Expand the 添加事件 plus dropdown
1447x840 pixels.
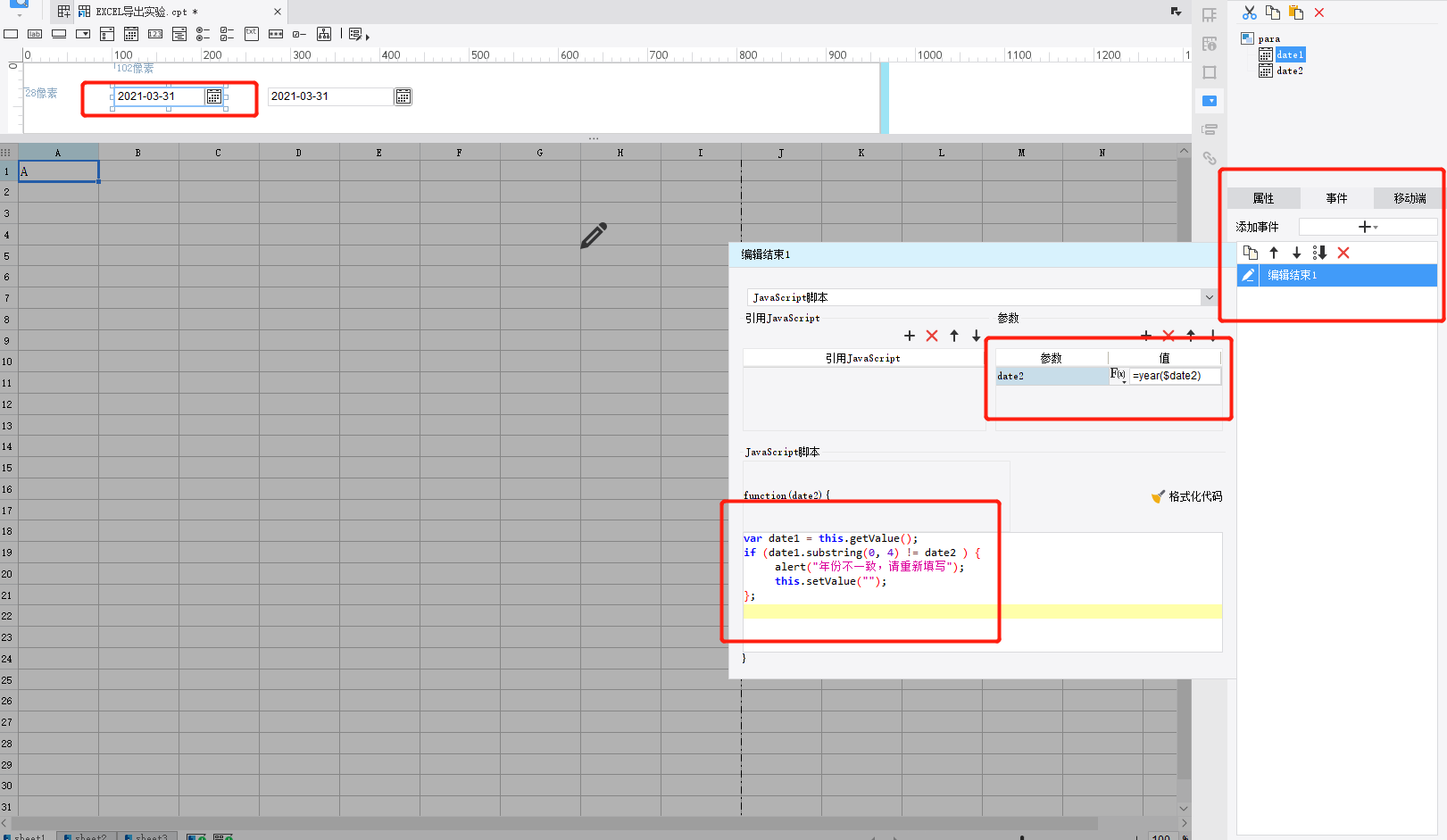tap(1368, 227)
